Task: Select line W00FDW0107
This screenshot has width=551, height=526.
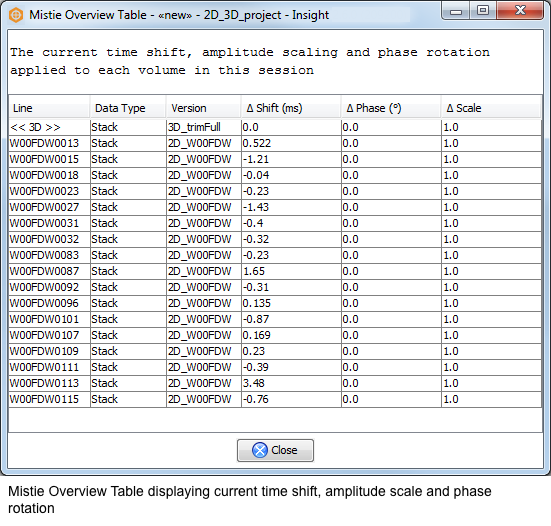Action: coord(50,335)
